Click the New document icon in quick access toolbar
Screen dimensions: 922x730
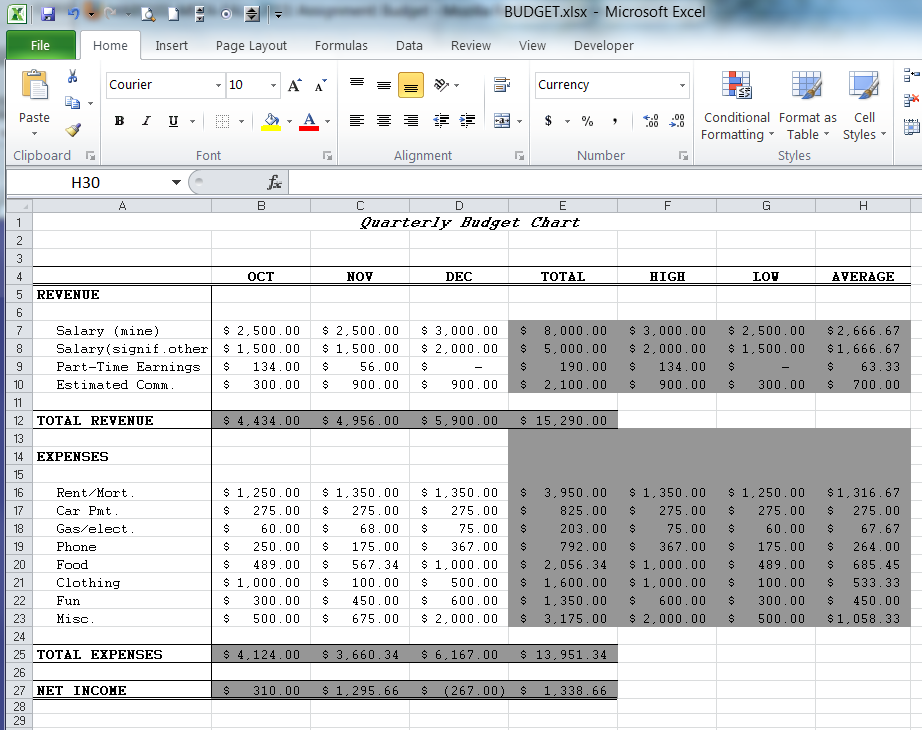tap(173, 14)
